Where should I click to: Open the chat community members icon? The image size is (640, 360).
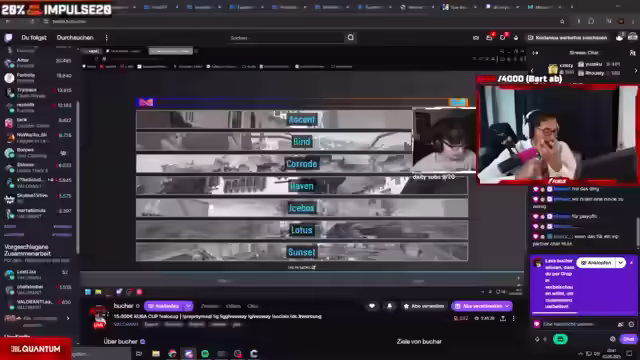(x=632, y=53)
